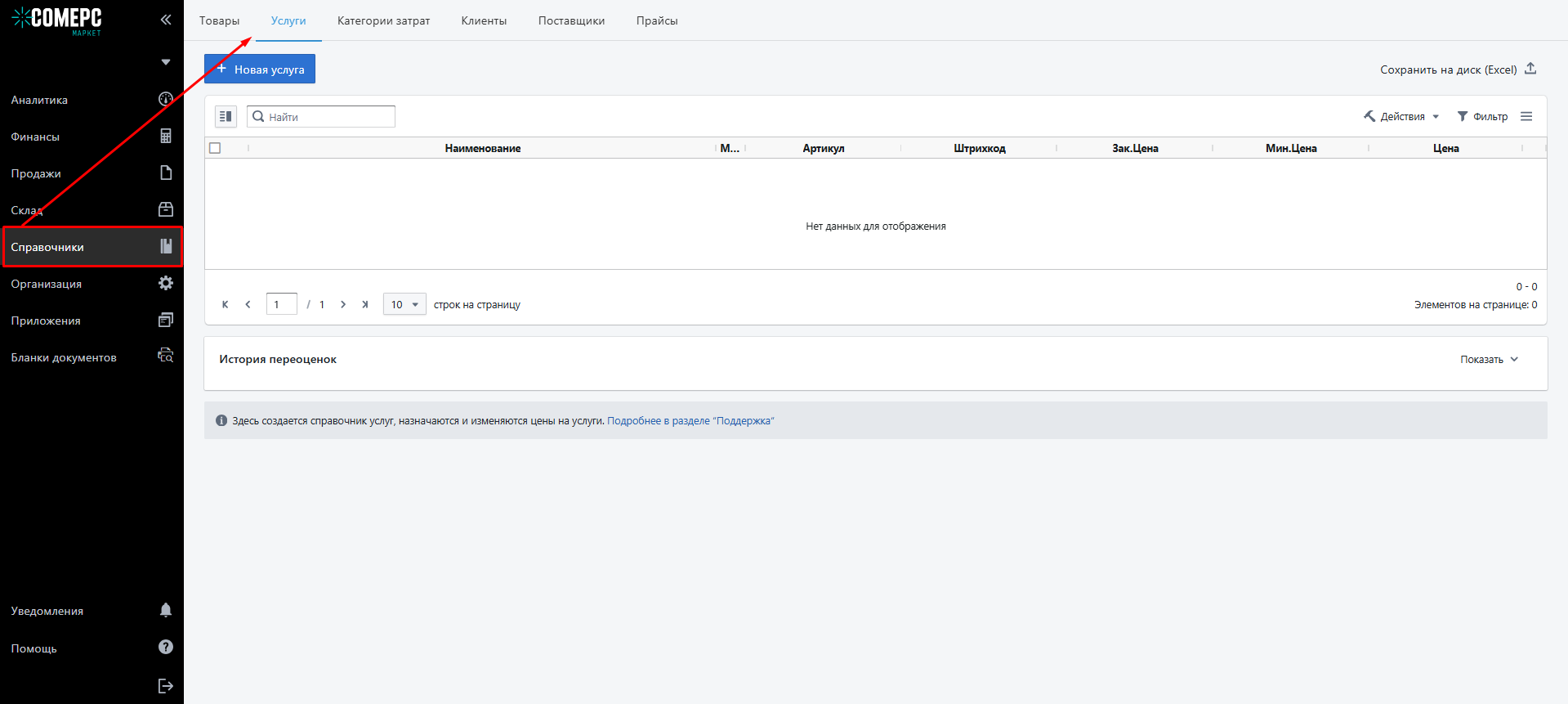This screenshot has width=1568, height=704.
Task: Open the Клиенты tab
Action: (484, 20)
